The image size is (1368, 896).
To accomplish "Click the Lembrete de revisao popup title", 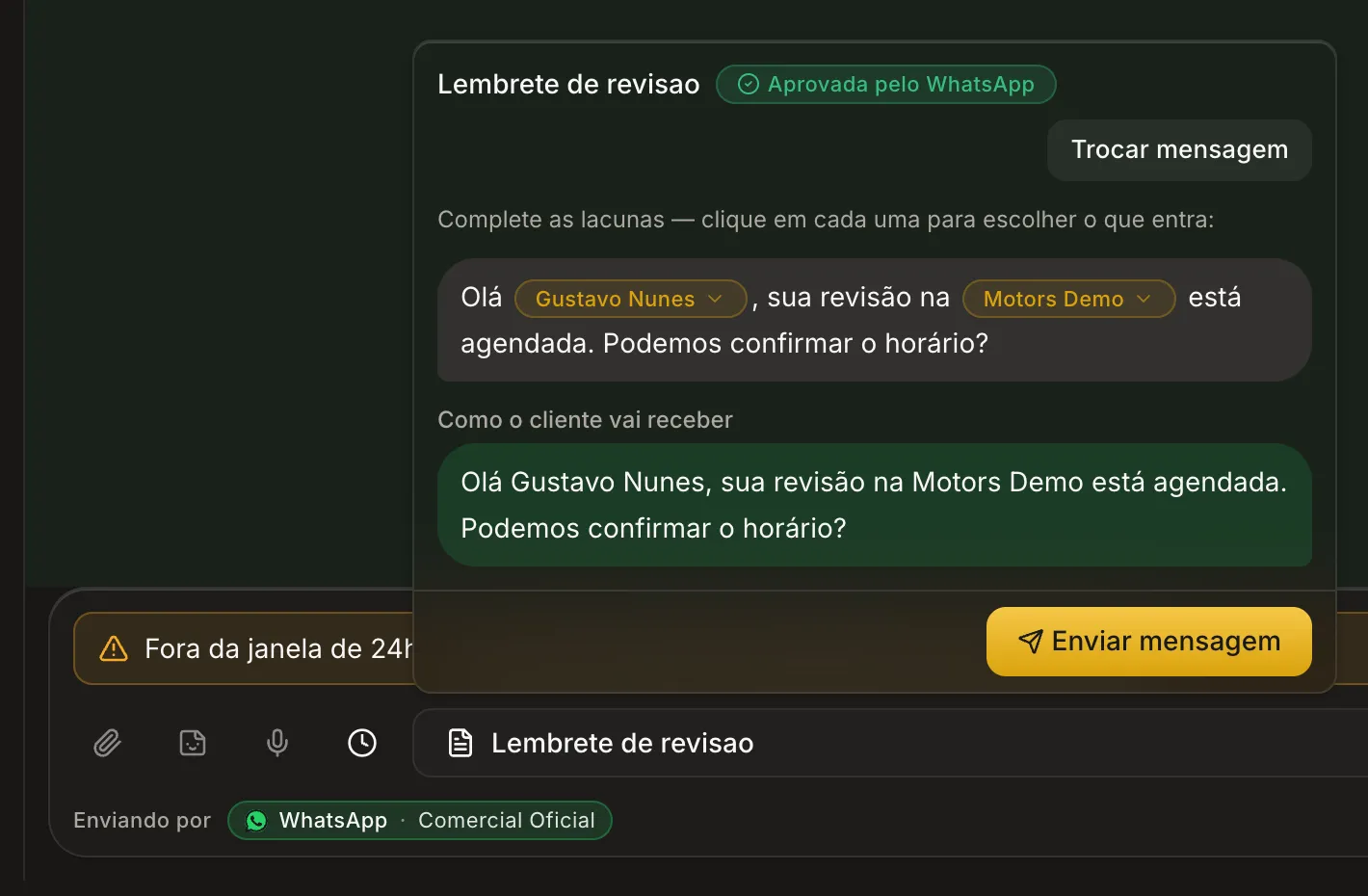I will pos(568,85).
